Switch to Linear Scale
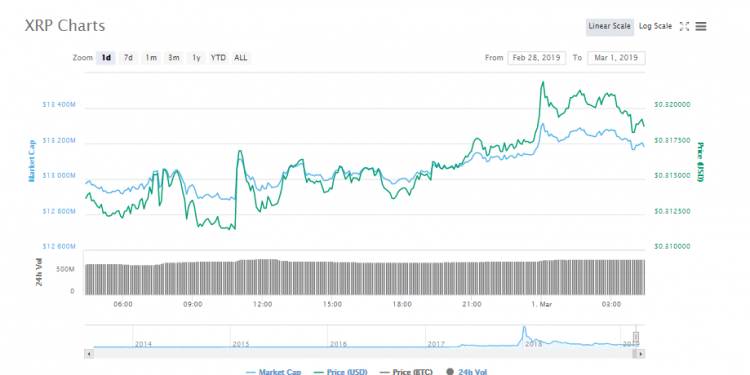 (609, 26)
